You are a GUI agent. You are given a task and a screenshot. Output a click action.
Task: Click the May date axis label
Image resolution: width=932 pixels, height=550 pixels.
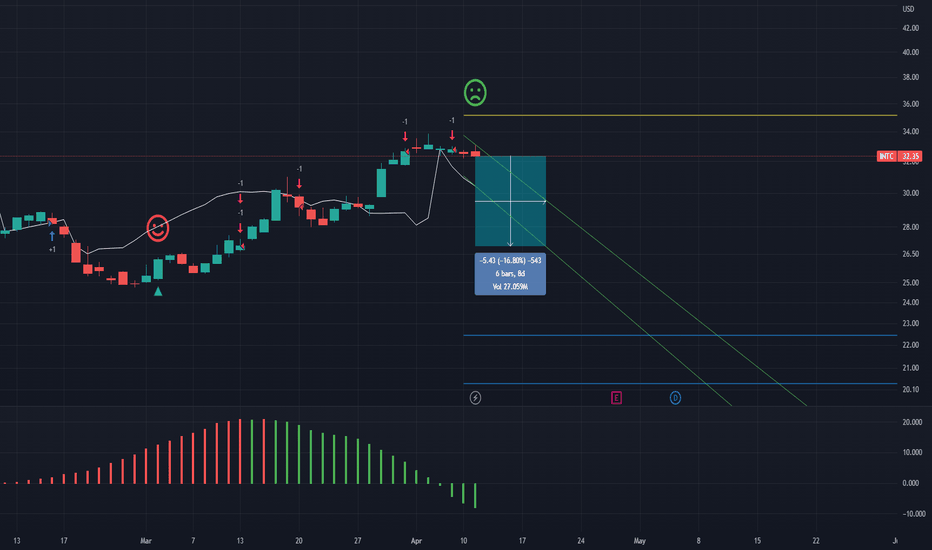(x=640, y=540)
